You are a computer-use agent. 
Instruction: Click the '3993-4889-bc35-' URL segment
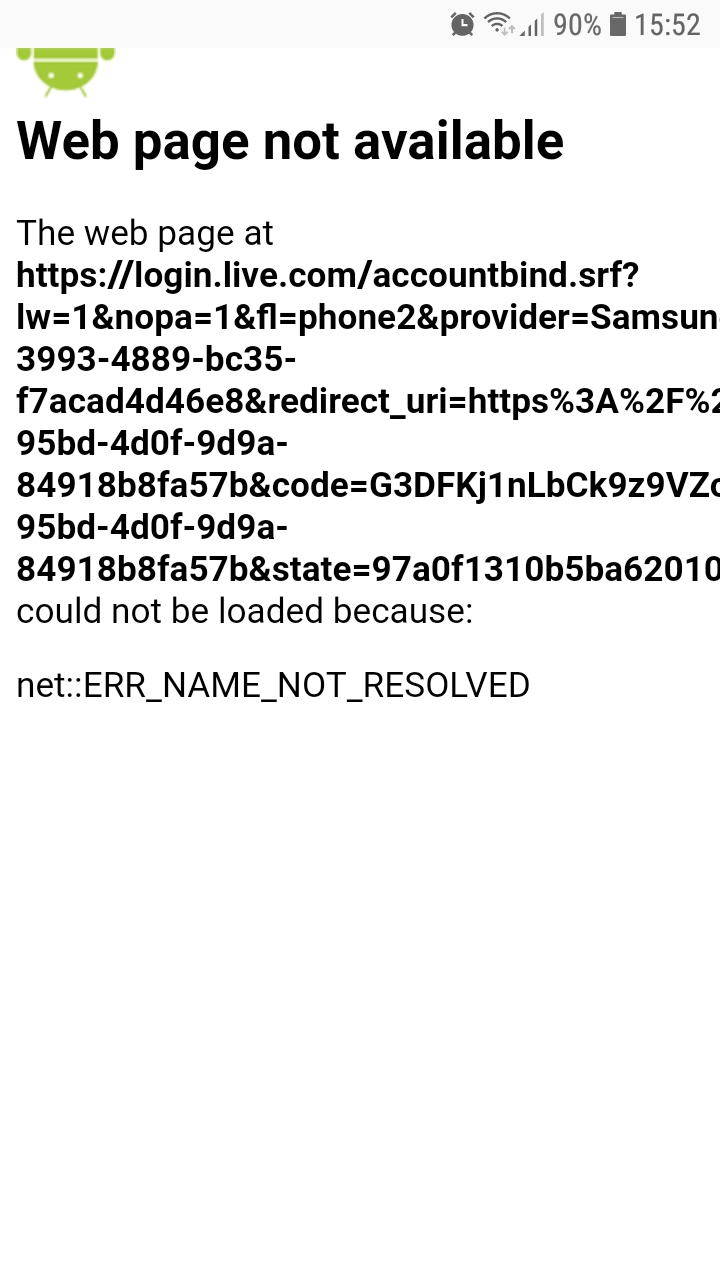pyautogui.click(x=156, y=359)
